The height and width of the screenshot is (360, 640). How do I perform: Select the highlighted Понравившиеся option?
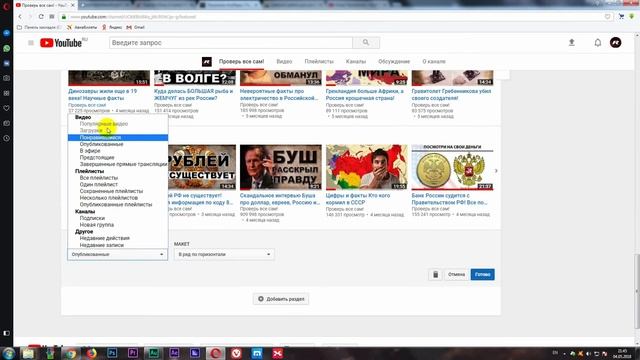coord(118,138)
